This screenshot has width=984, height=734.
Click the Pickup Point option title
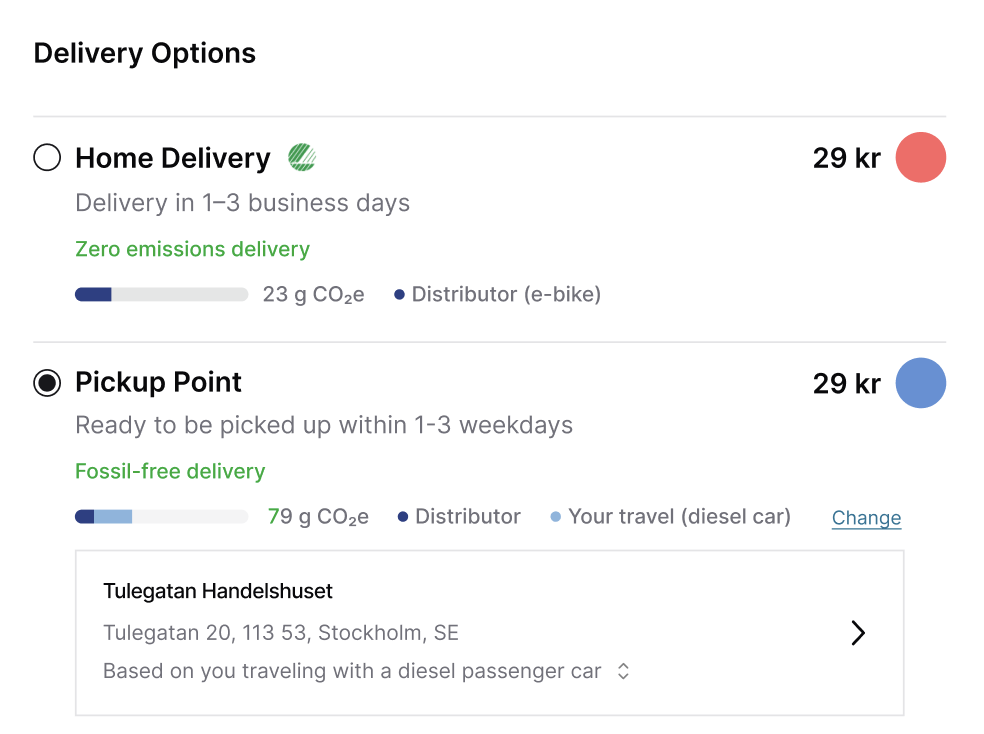click(x=159, y=383)
